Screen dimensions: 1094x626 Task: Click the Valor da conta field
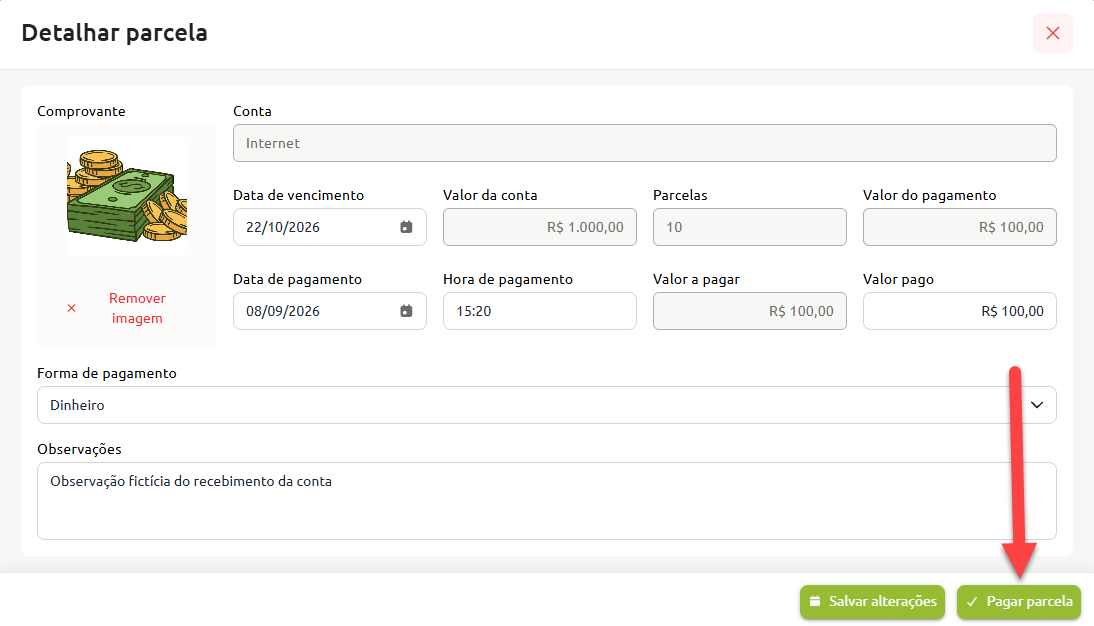click(539, 227)
